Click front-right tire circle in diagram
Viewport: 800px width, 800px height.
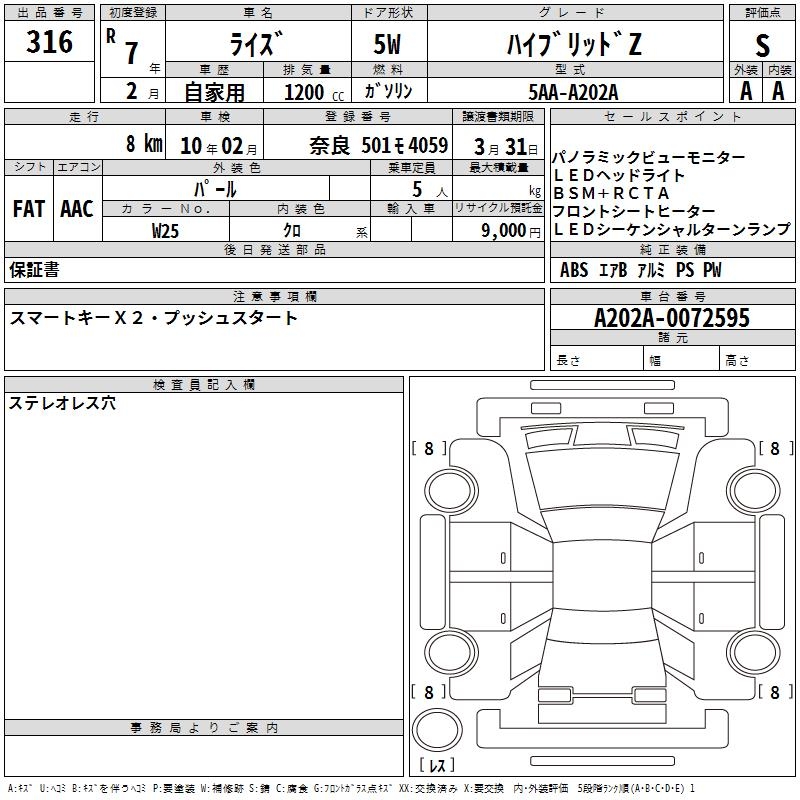tap(754, 490)
